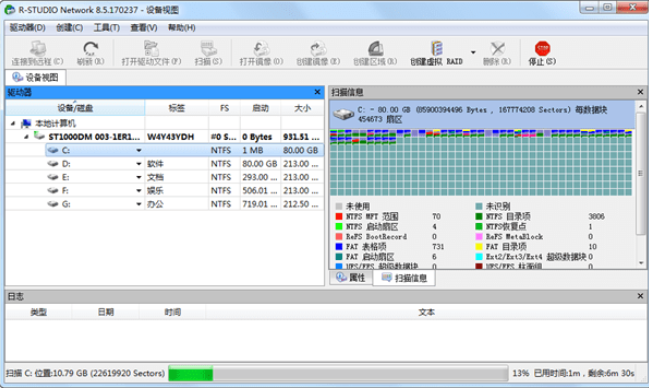Click the scan info panel scroll-up arrow
This screenshot has width=649, height=388.
(x=641, y=106)
